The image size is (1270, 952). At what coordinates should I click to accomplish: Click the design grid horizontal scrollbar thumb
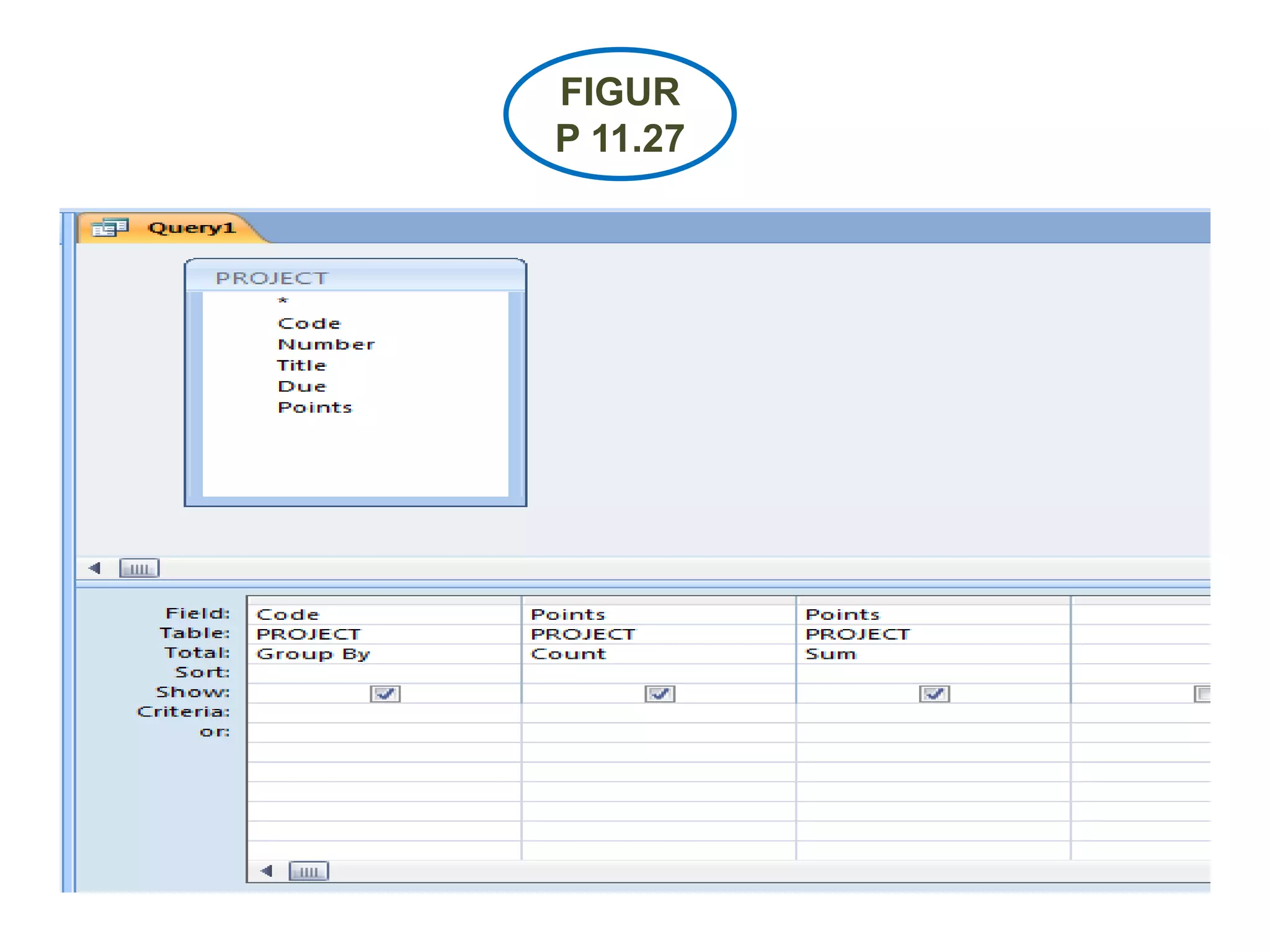(x=308, y=871)
